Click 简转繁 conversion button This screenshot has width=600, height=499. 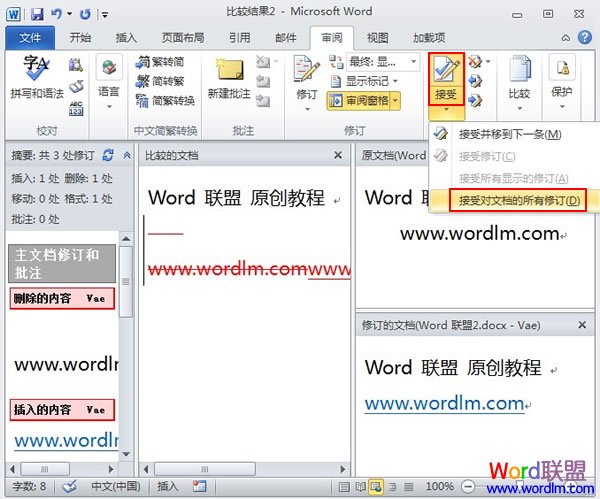(161, 81)
